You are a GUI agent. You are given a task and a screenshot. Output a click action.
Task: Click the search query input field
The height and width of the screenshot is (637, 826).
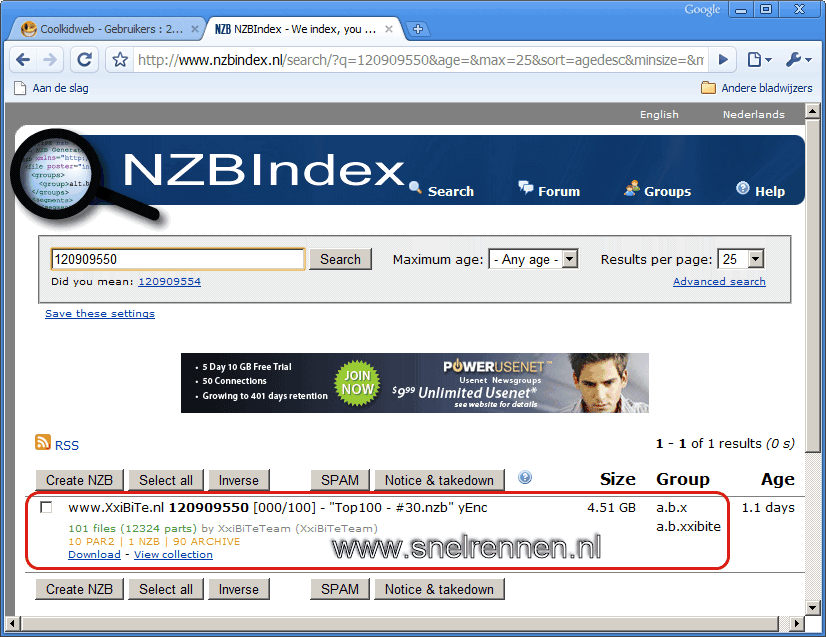tap(178, 259)
